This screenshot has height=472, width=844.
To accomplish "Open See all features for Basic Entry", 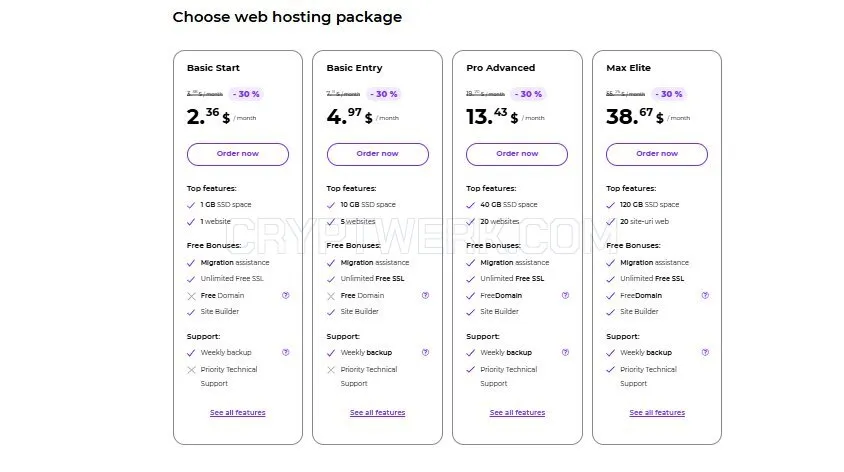I will click(x=377, y=412).
